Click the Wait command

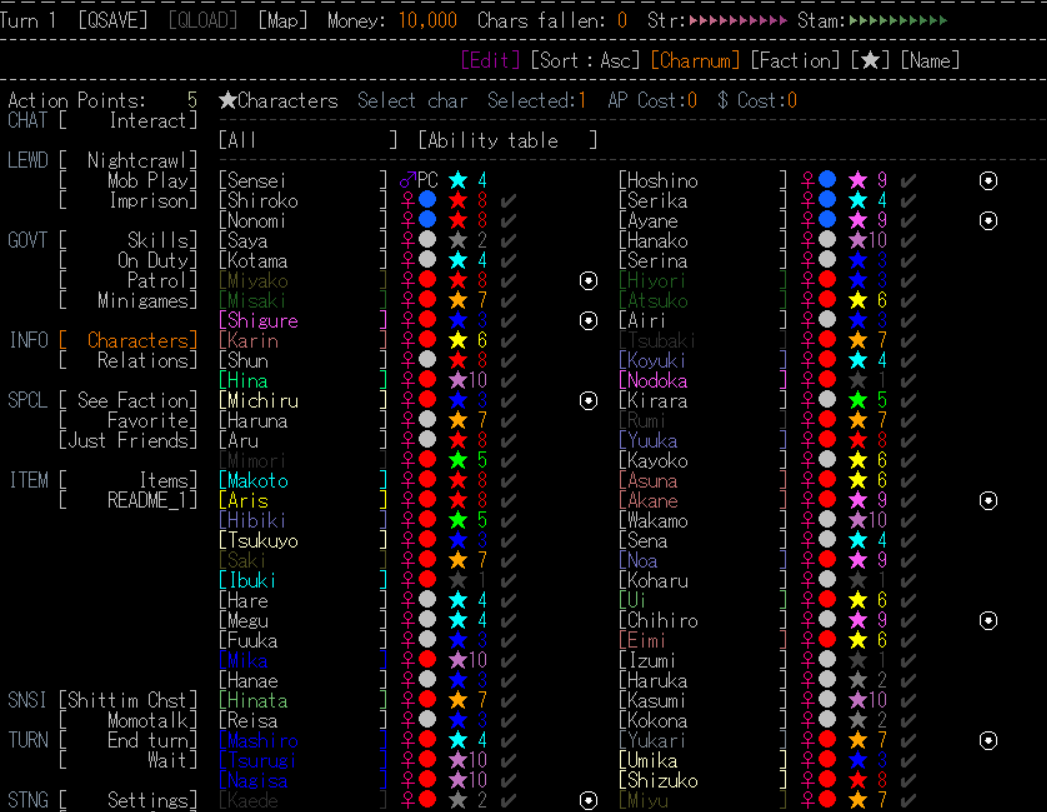pos(128,761)
